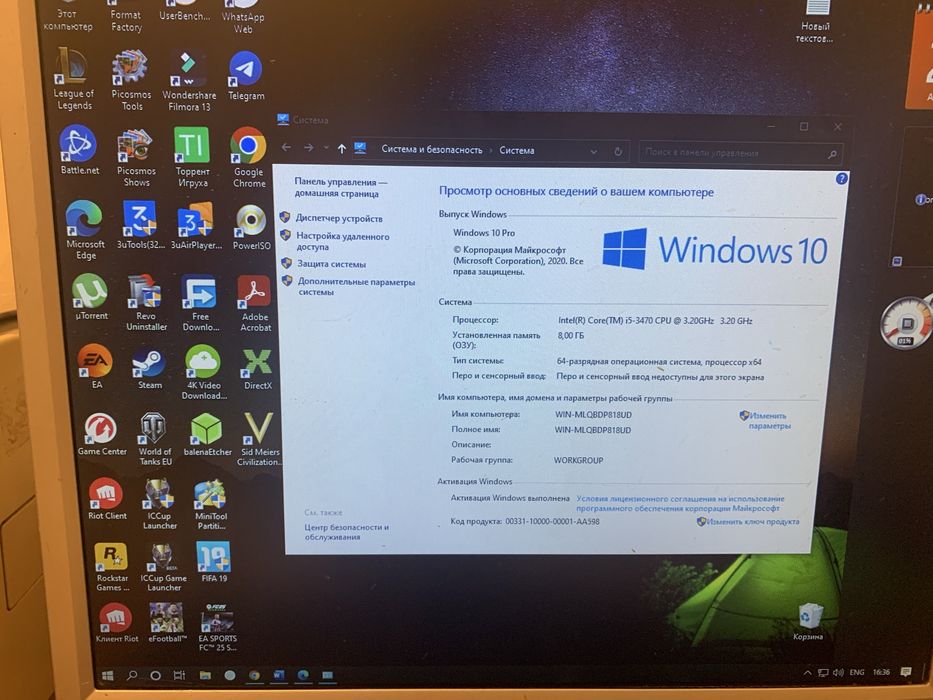Launch Google Chrome from the desktop
This screenshot has height=700, width=933.
click(x=248, y=157)
